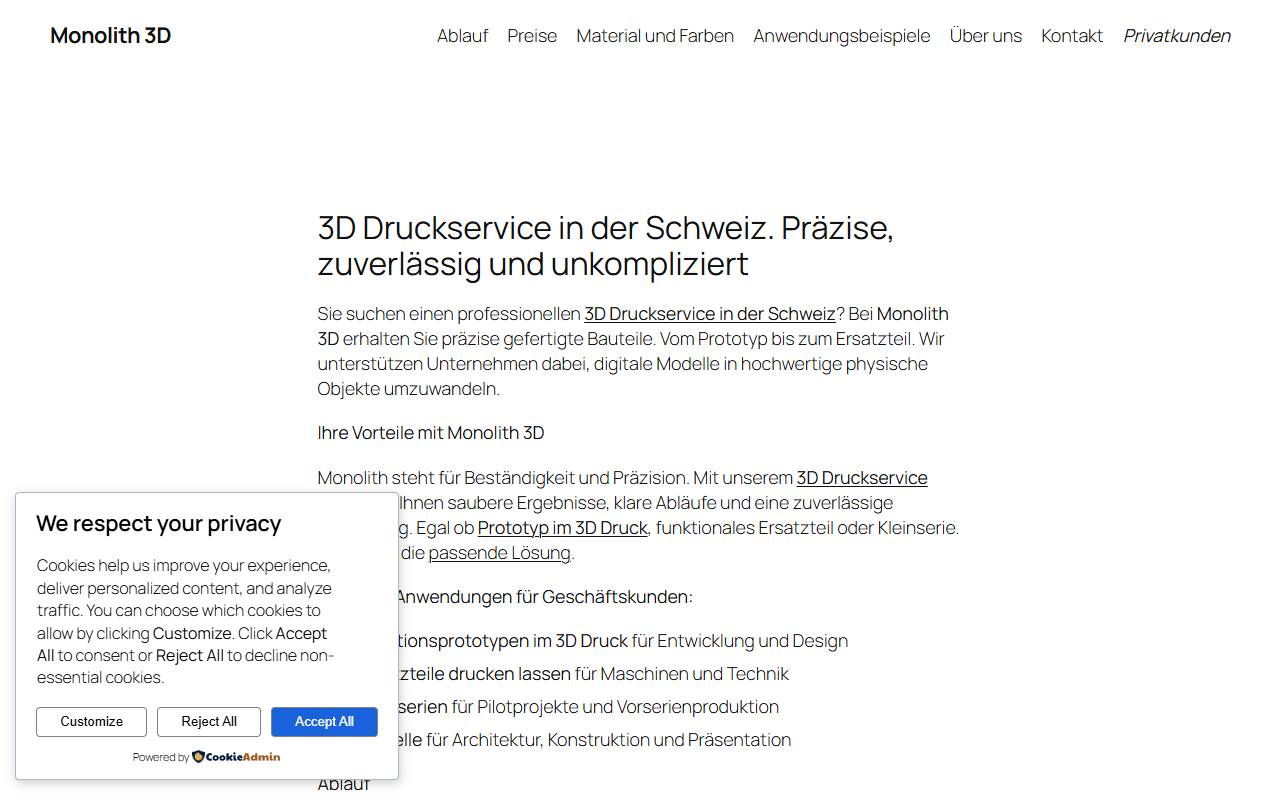Open the Kontakt menu item
This screenshot has height=800, width=1280.
(1072, 35)
